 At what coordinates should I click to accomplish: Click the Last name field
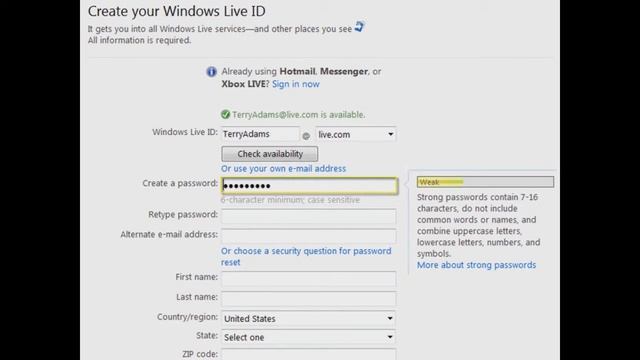(x=309, y=298)
